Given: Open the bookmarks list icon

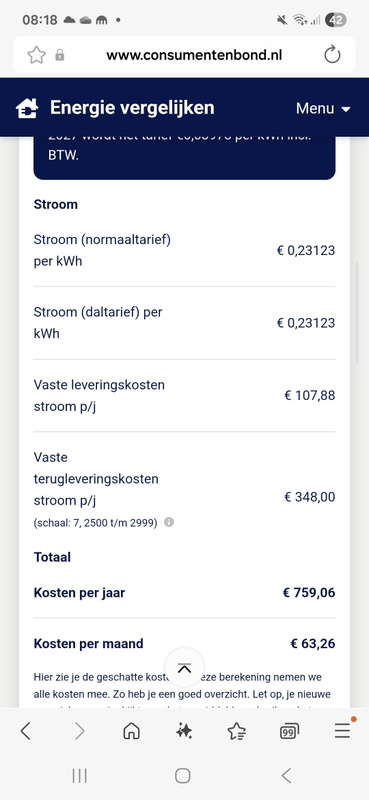Looking at the screenshot, I should coord(237,732).
